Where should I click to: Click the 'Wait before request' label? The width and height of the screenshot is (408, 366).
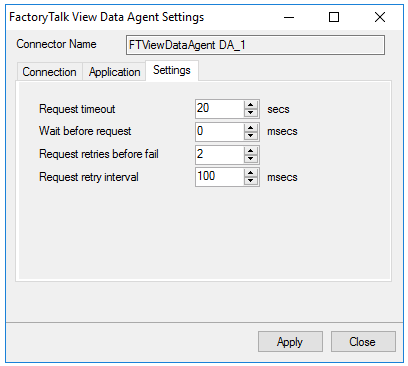coord(85,131)
